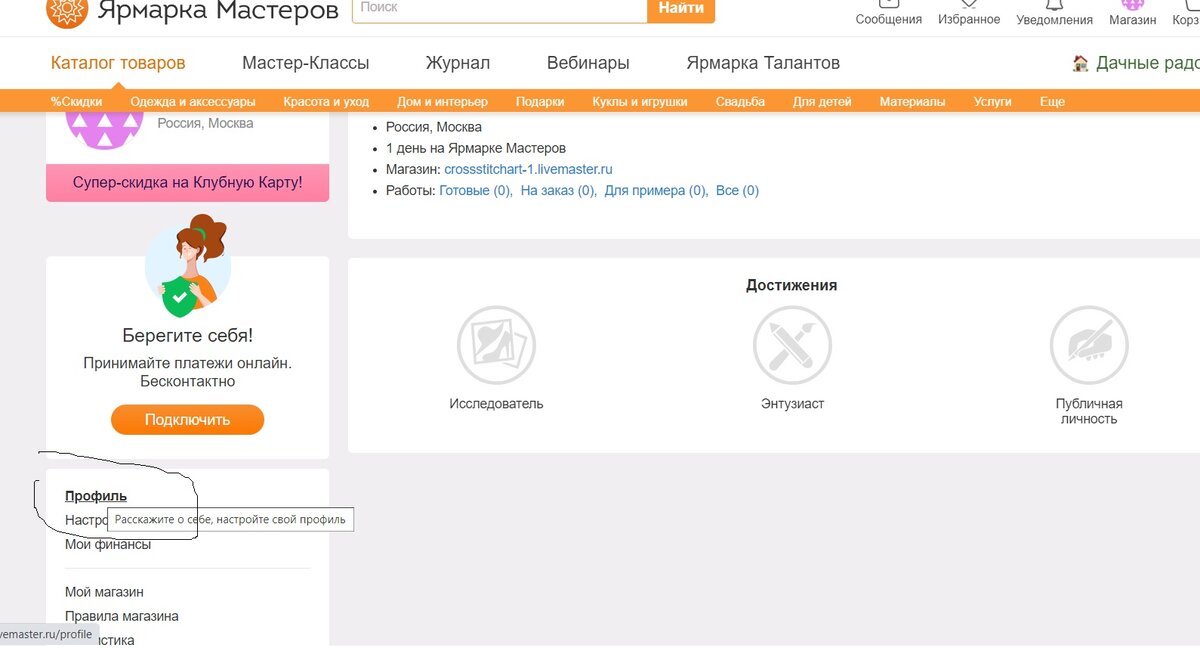Click the search field Поиск
The height and width of the screenshot is (648, 1200).
point(500,8)
